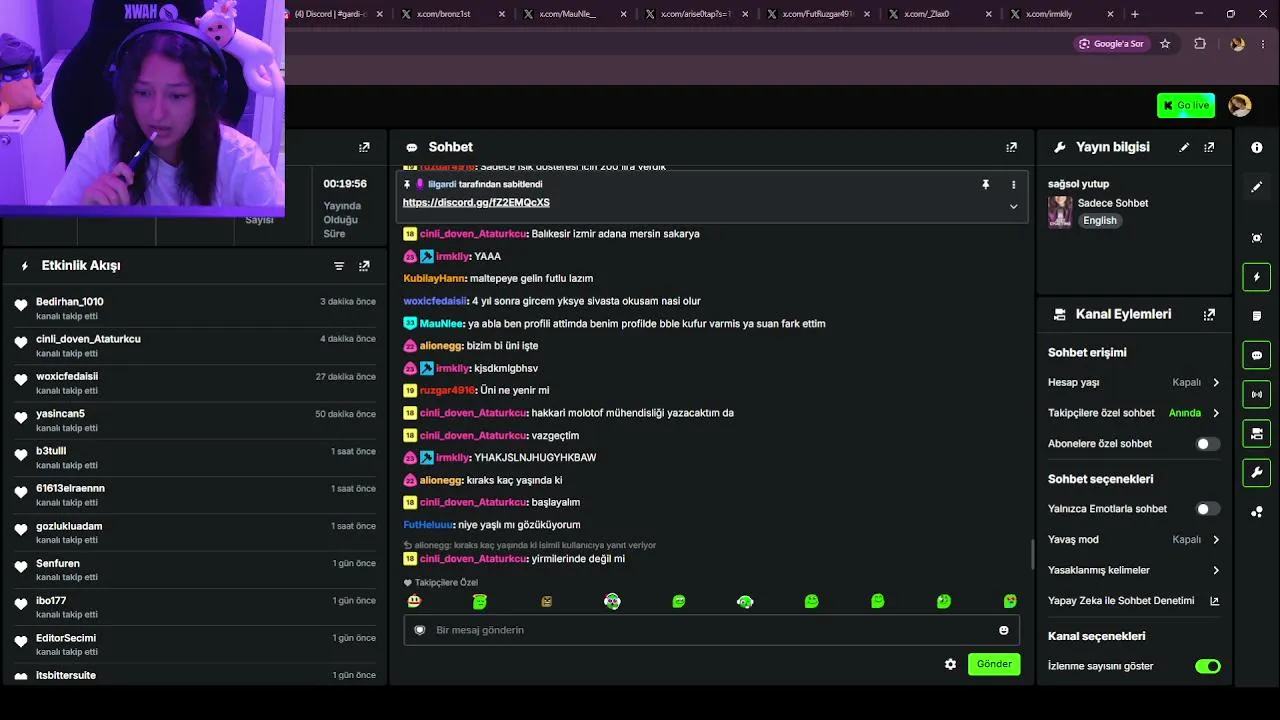Screen dimensions: 1280x720
Task: Open the user profile avatar
Action: (x=1240, y=105)
